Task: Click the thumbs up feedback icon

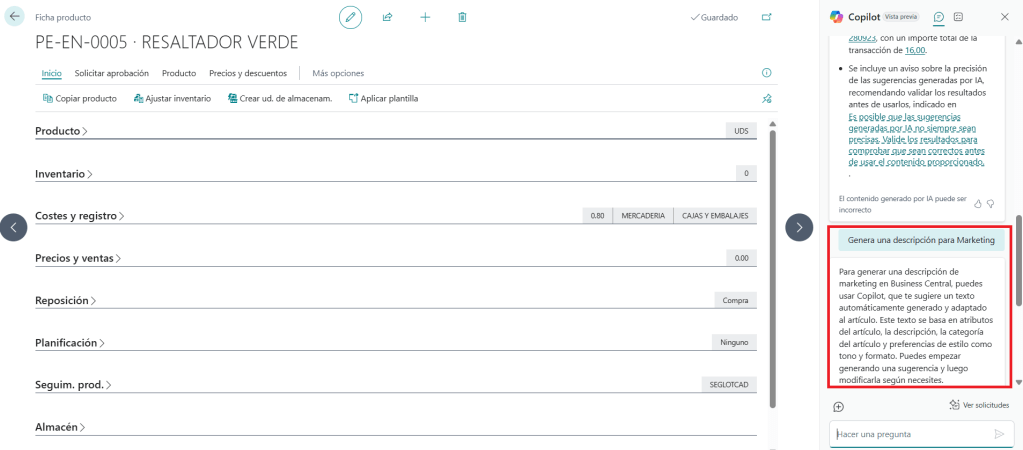Action: (978, 203)
